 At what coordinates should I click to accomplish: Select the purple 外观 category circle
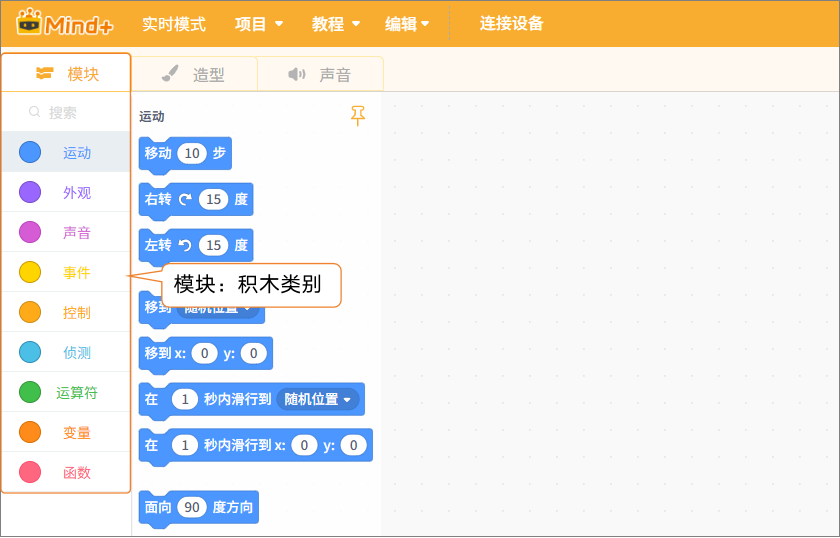tap(30, 192)
